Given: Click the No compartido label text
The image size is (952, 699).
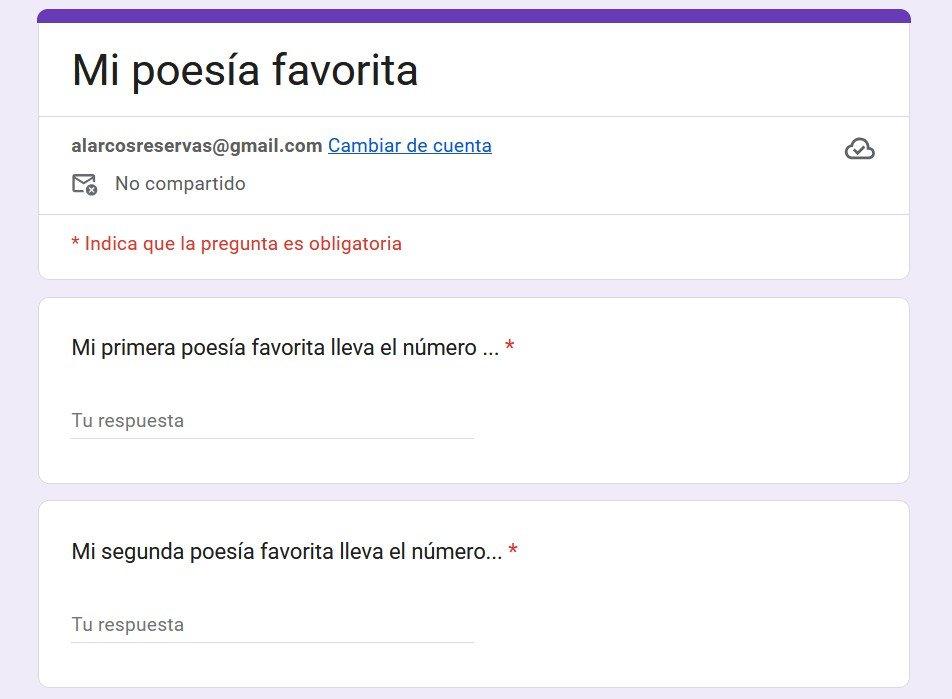Looking at the screenshot, I should coord(180,184).
